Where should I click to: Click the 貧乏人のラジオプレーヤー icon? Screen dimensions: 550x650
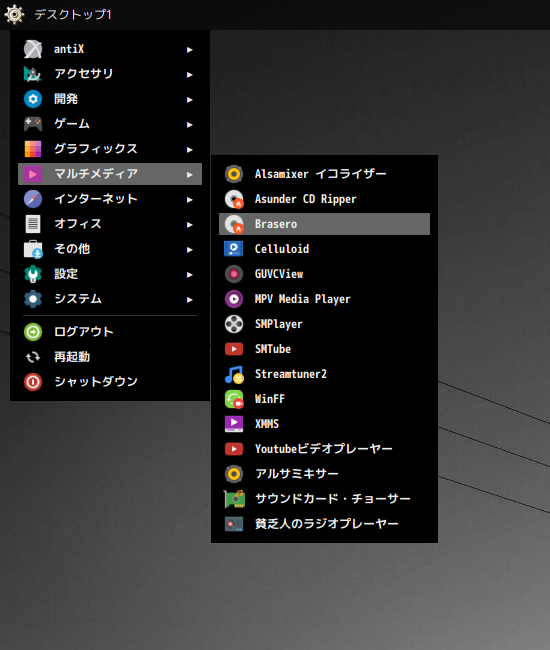pos(234,524)
